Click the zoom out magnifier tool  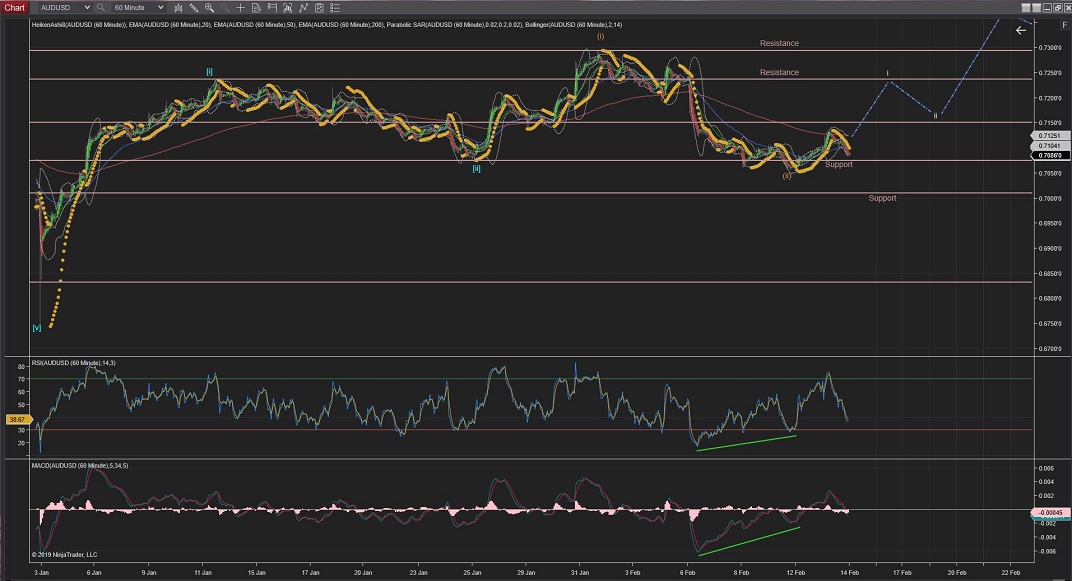coord(225,8)
